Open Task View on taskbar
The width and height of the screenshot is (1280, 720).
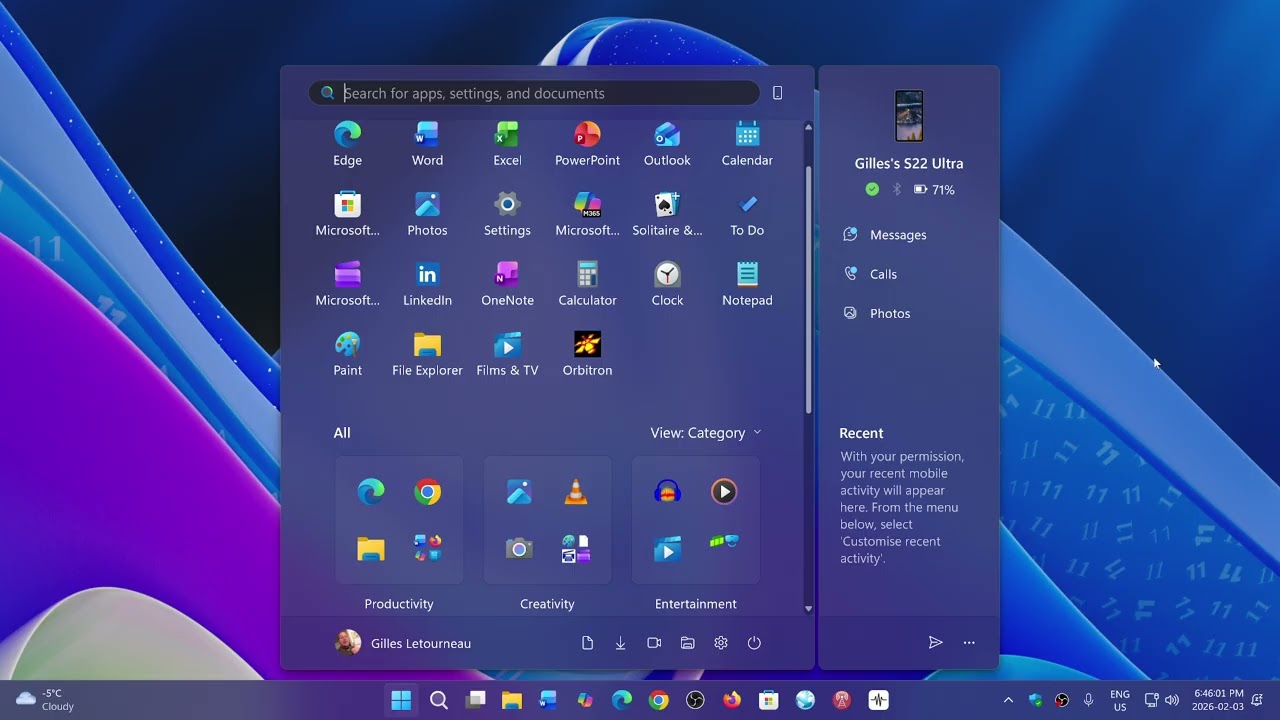pyautogui.click(x=475, y=700)
